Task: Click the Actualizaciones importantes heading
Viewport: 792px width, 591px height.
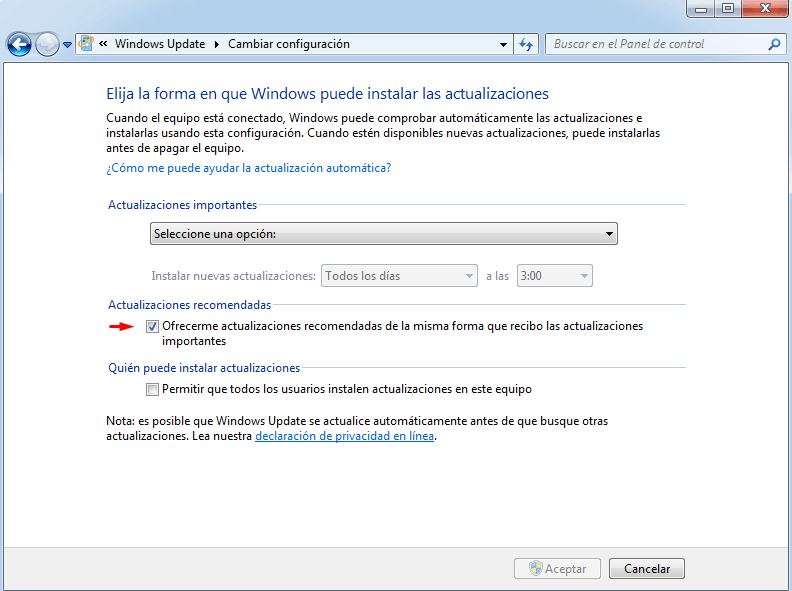Action: [182, 205]
